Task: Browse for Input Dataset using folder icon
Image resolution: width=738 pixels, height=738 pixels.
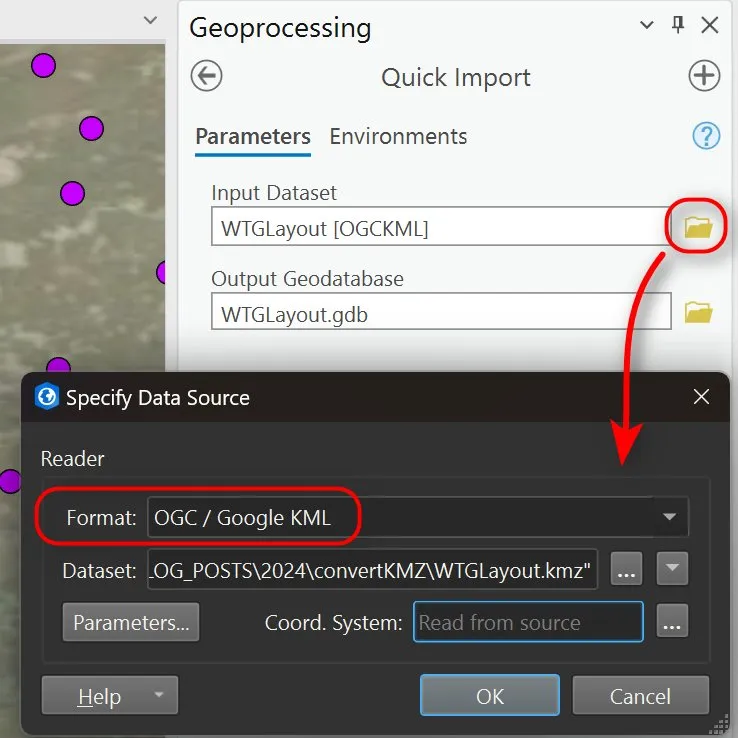Action: (698, 227)
